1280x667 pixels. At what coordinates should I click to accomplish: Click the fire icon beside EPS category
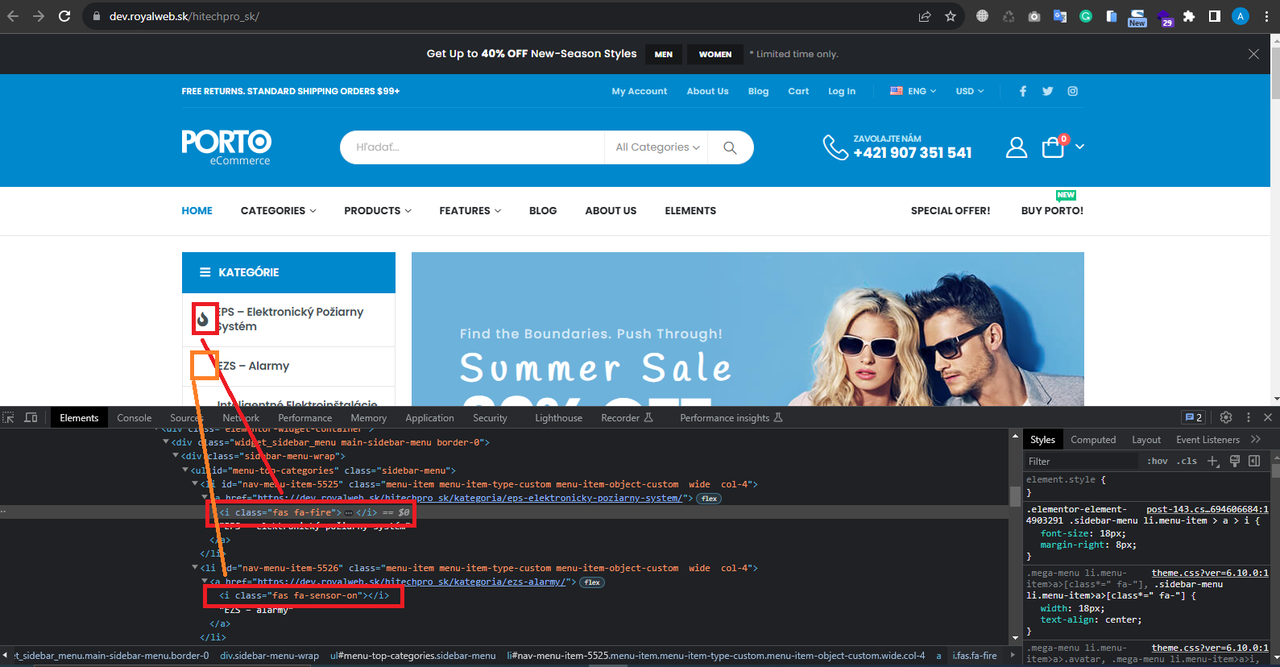204,319
